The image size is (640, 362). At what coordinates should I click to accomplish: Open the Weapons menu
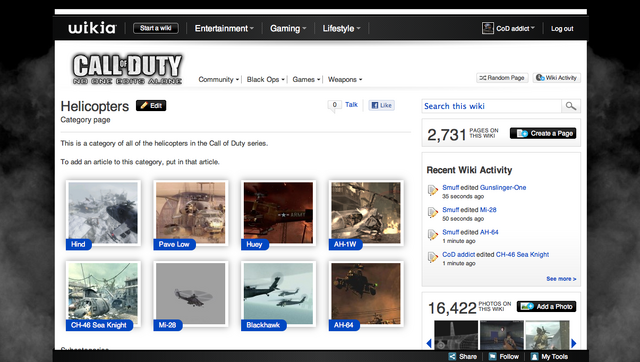[x=345, y=80]
